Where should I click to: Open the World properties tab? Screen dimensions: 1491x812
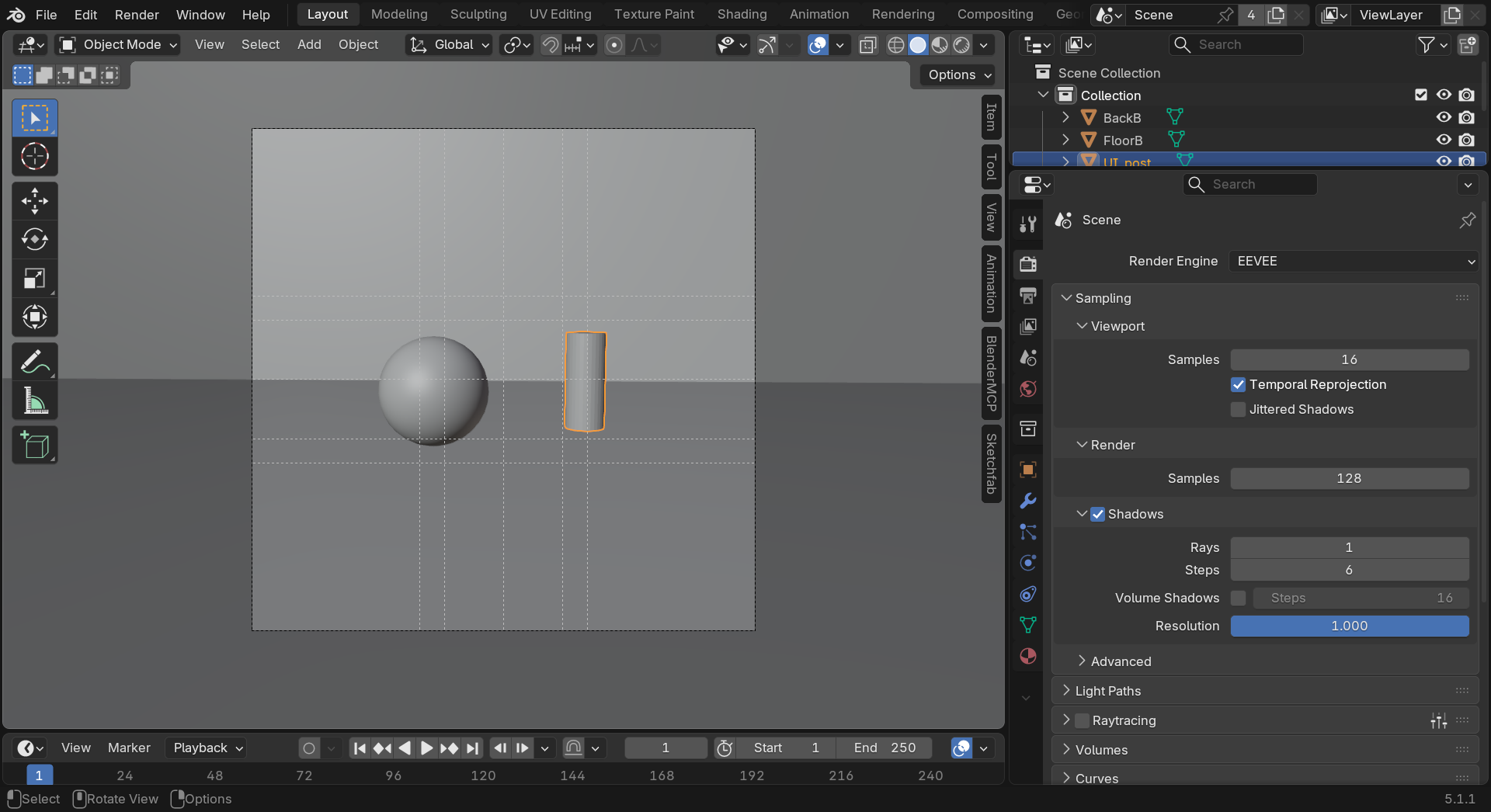point(1028,389)
